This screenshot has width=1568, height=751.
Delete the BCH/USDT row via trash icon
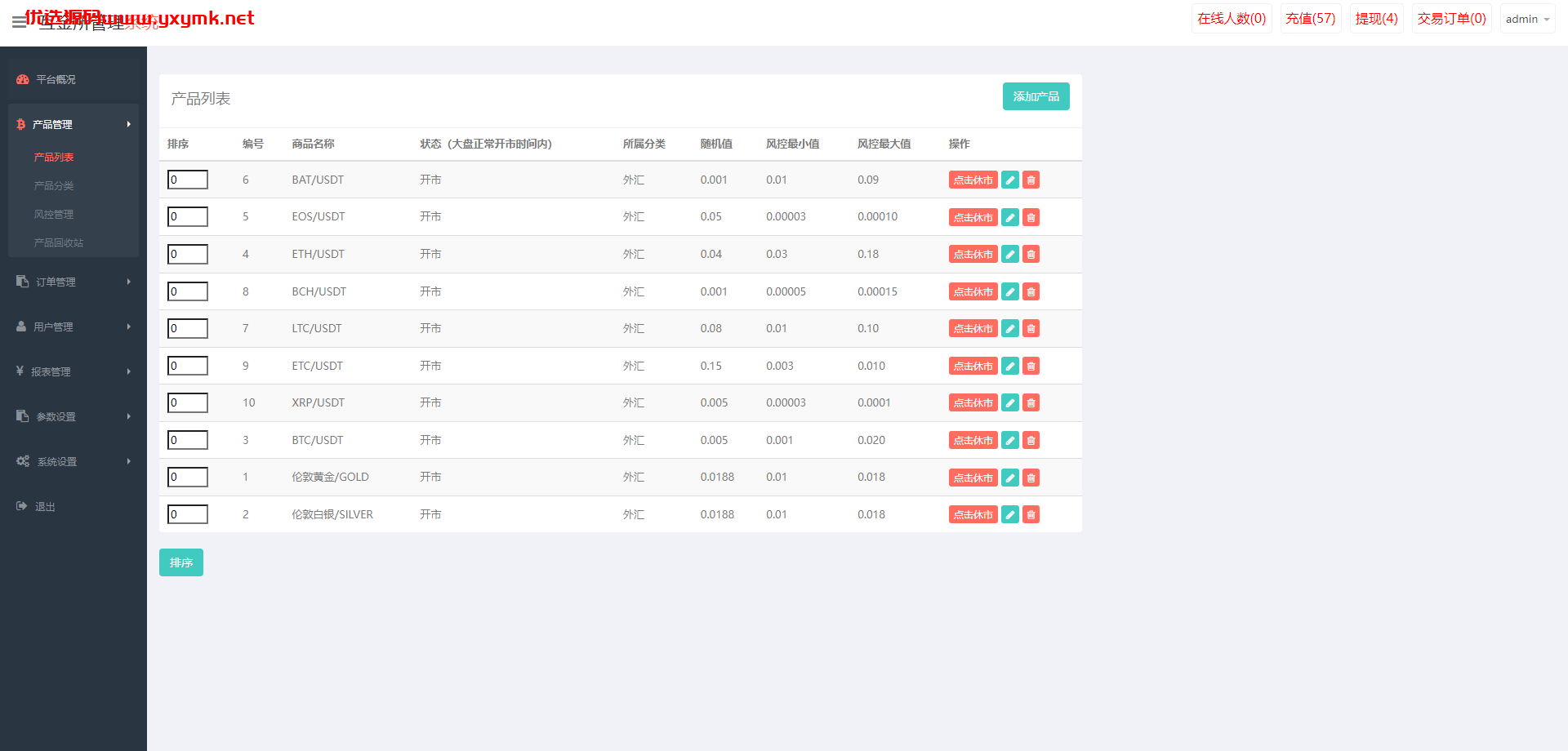point(1031,291)
